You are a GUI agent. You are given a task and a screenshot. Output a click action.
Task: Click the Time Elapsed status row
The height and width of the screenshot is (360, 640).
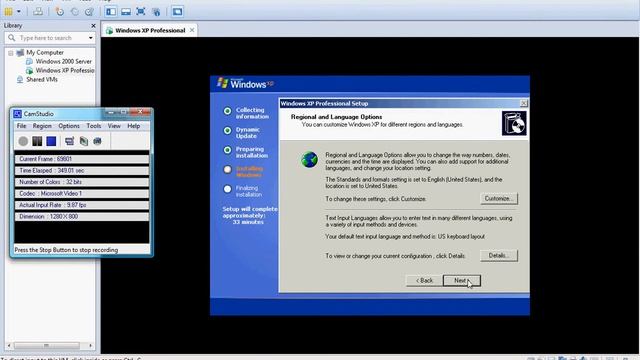pos(82,170)
